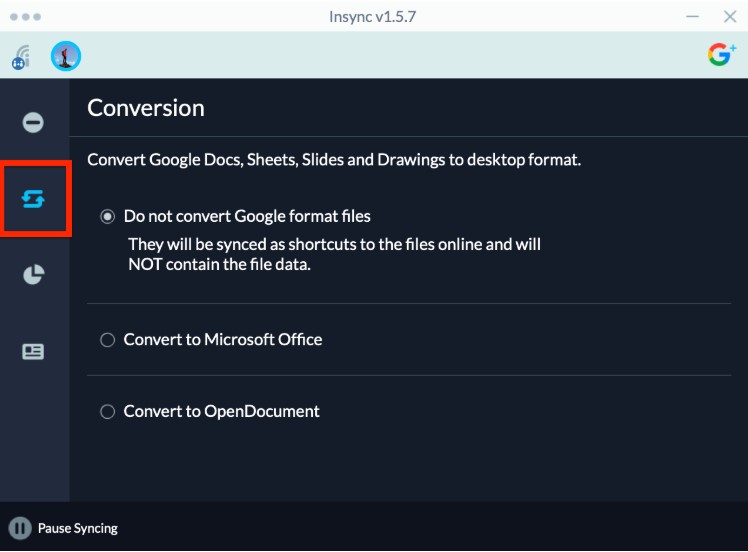Select the user account avatar
The width and height of the screenshot is (748, 552).
tap(66, 56)
